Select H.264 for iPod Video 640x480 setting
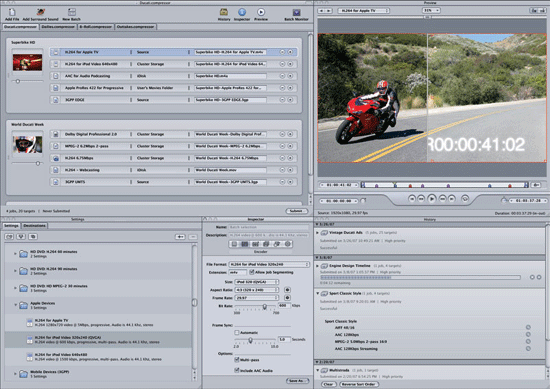 [98, 357]
